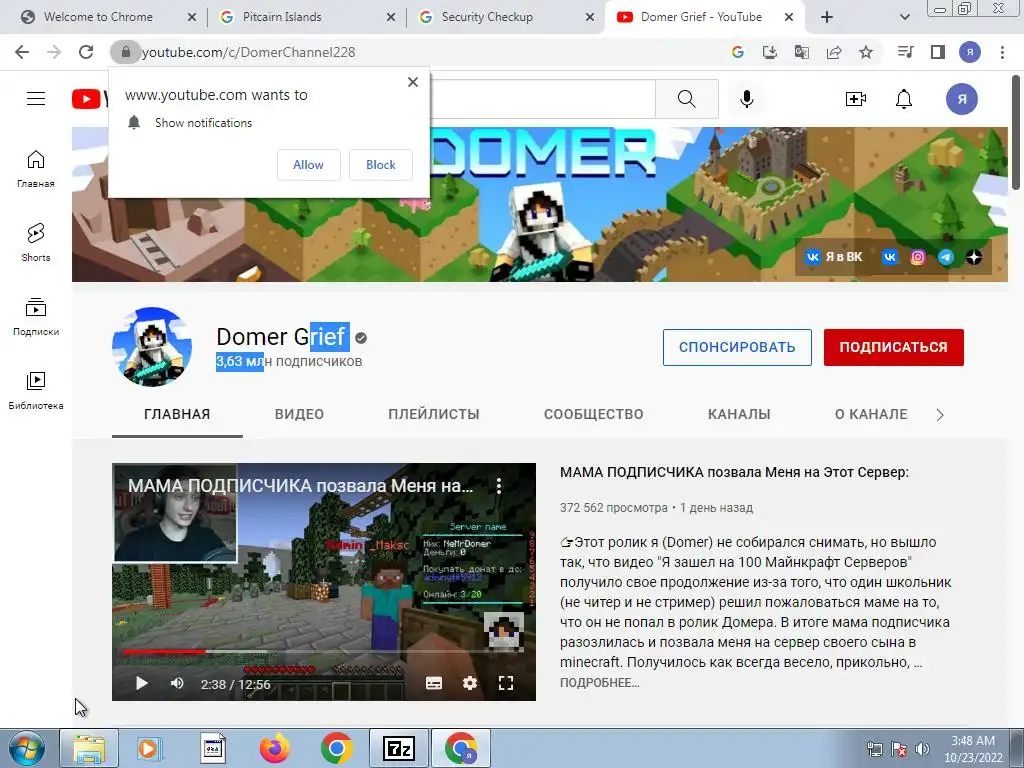Share this page icon
Image resolution: width=1024 pixels, height=768 pixels.
click(x=834, y=52)
